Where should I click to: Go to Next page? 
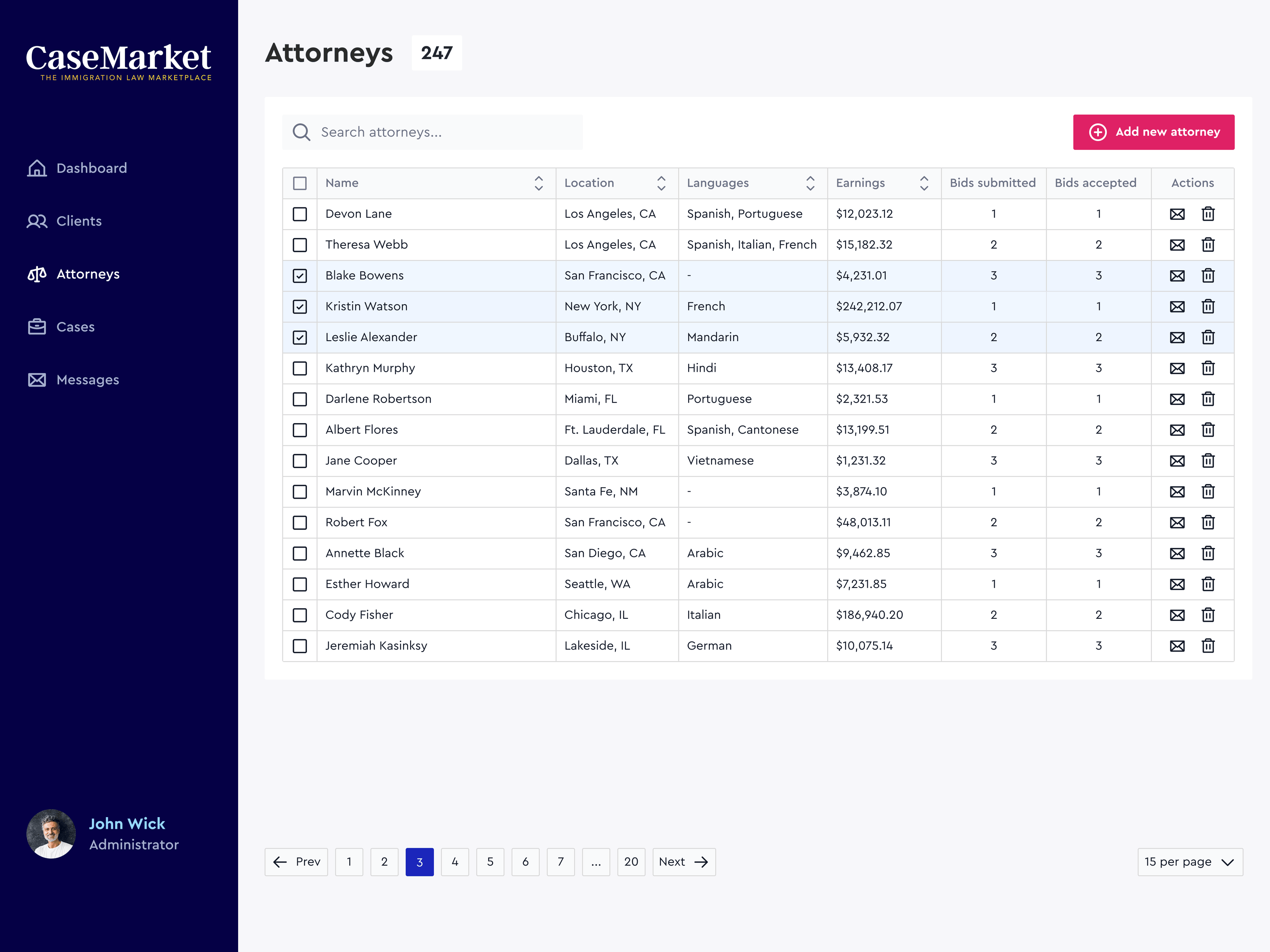point(684,862)
